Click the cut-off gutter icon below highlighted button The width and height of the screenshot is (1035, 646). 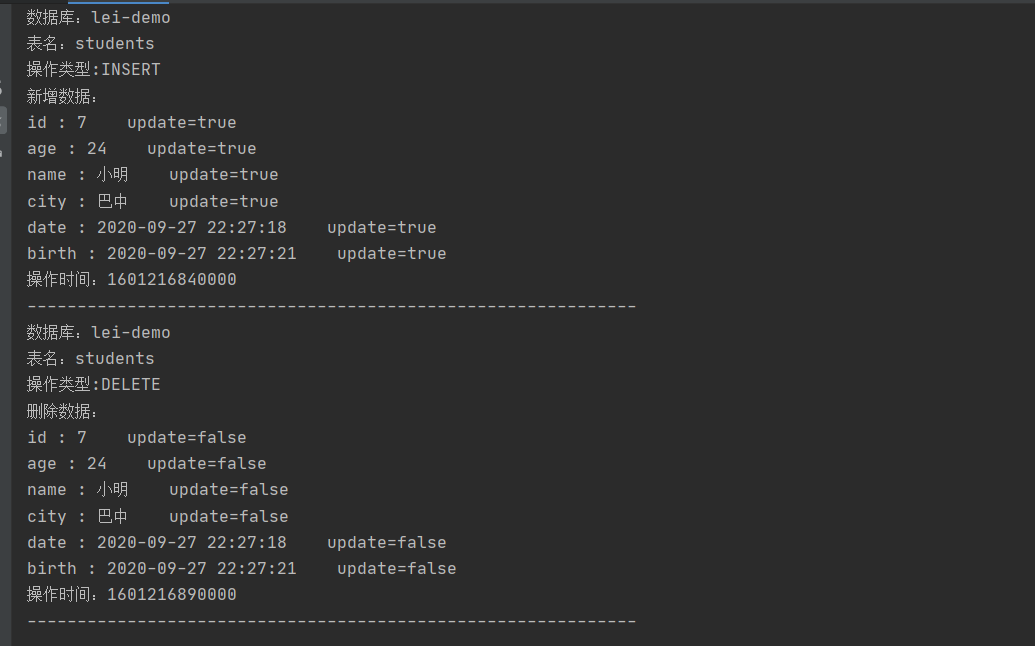[x=1, y=153]
